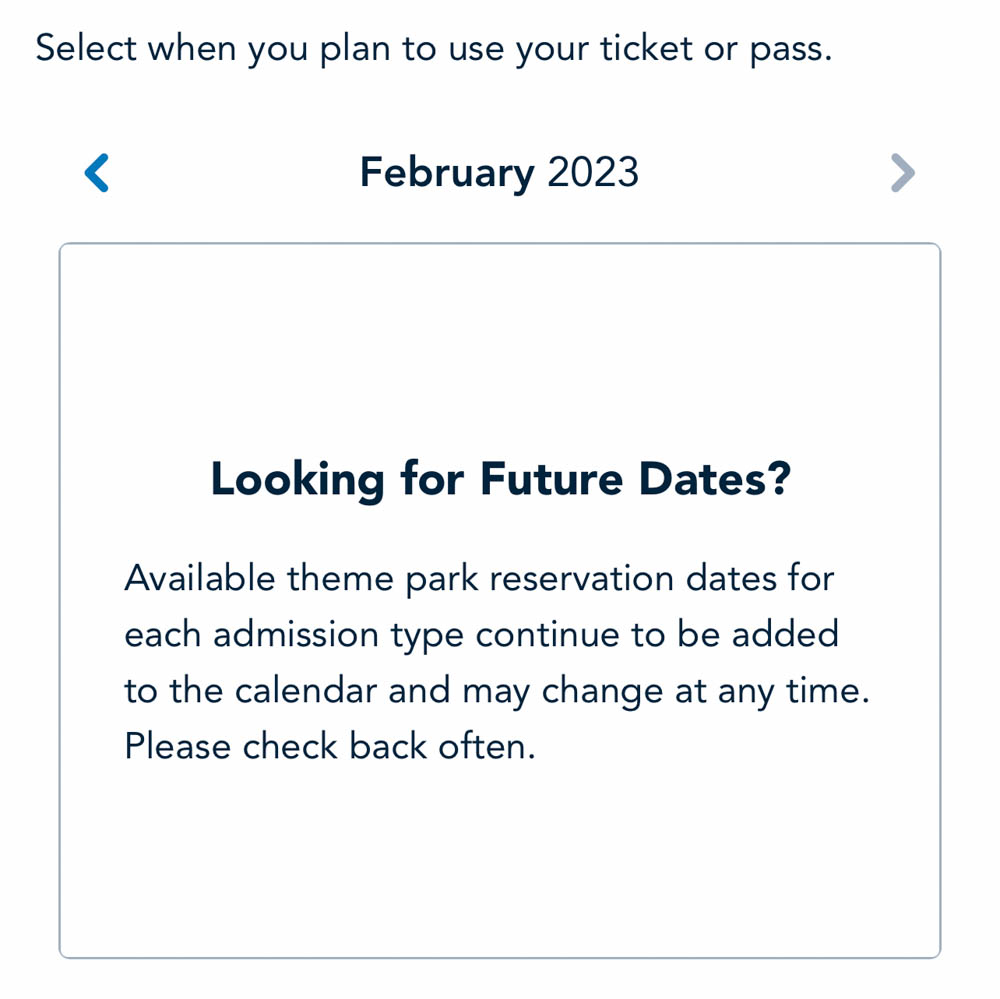Viewport: 1000px width, 999px height.
Task: Click the may change at any time line
Action: coord(497,691)
